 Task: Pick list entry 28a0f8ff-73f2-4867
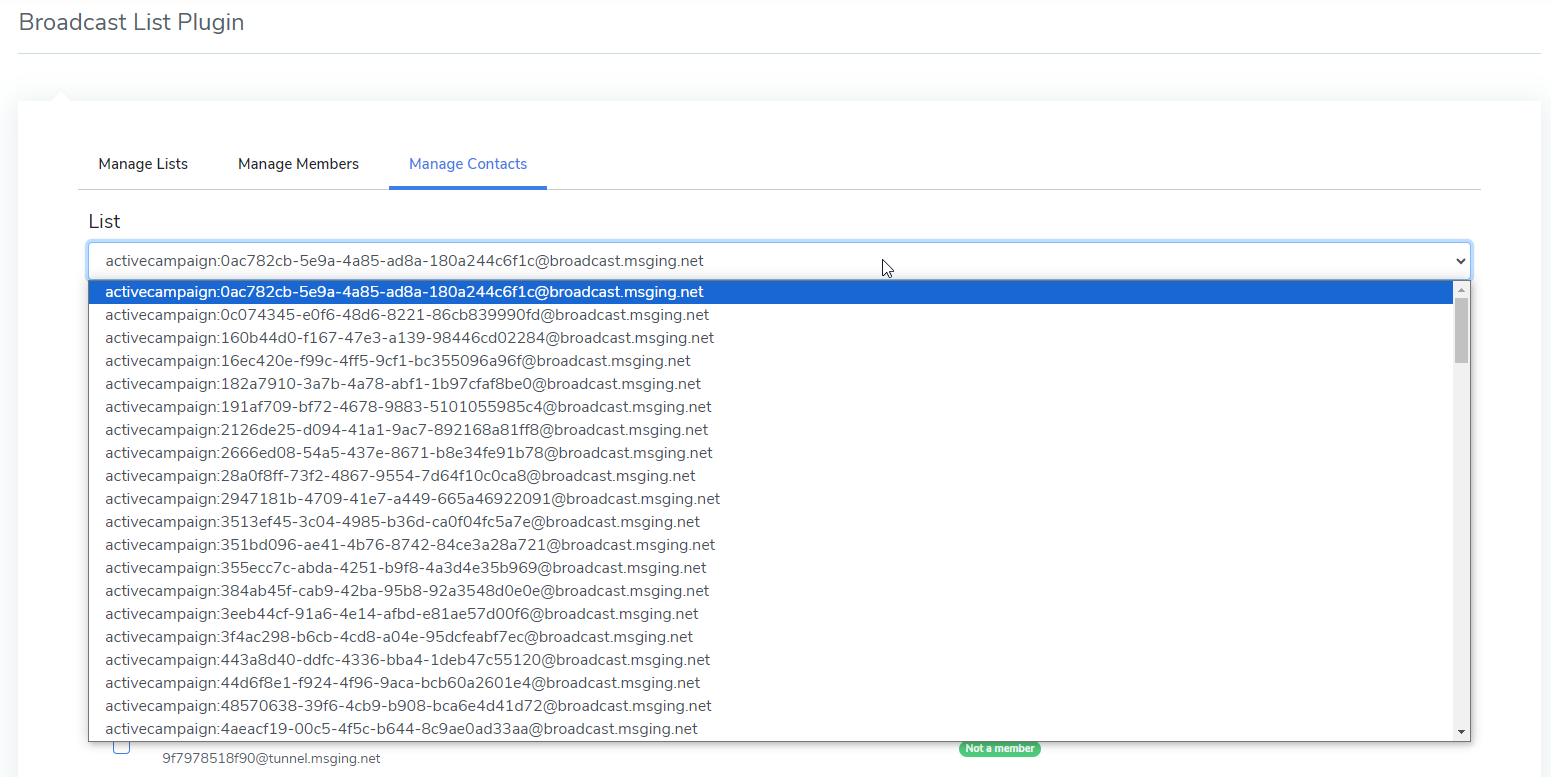tap(770, 476)
